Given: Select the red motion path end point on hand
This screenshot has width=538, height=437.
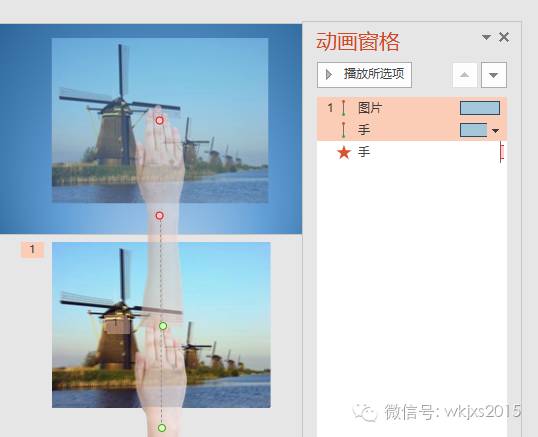Looking at the screenshot, I should 160,120.
